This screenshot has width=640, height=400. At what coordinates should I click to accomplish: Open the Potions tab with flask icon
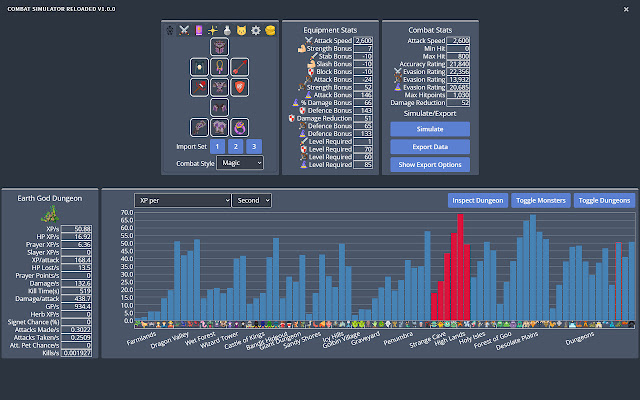[227, 30]
